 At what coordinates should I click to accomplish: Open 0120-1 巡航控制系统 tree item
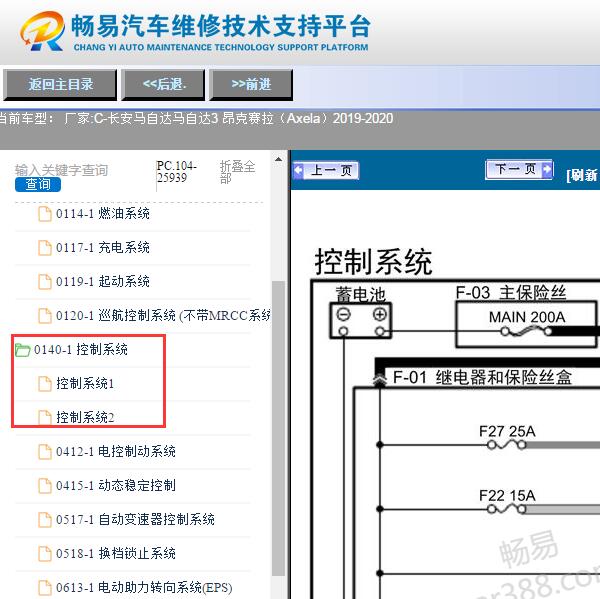[x=163, y=316]
